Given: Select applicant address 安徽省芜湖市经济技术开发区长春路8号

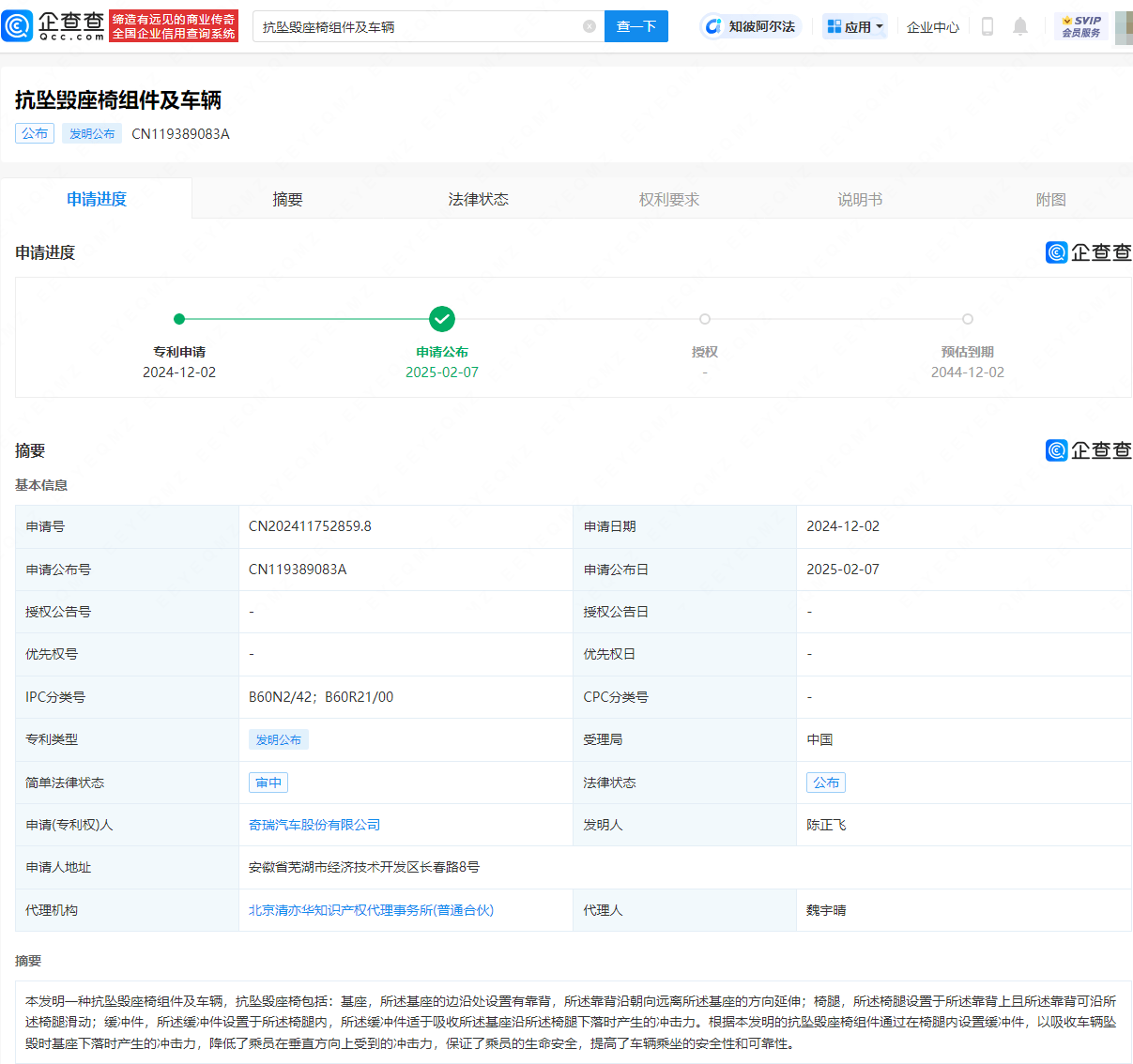Looking at the screenshot, I should (364, 867).
